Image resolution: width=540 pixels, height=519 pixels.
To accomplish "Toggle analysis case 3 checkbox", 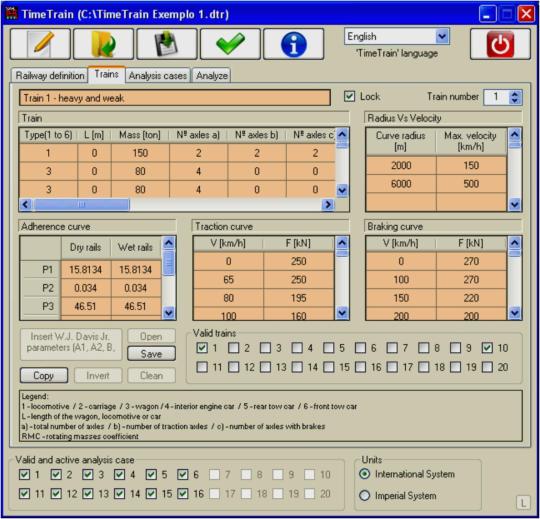I will 88,475.
